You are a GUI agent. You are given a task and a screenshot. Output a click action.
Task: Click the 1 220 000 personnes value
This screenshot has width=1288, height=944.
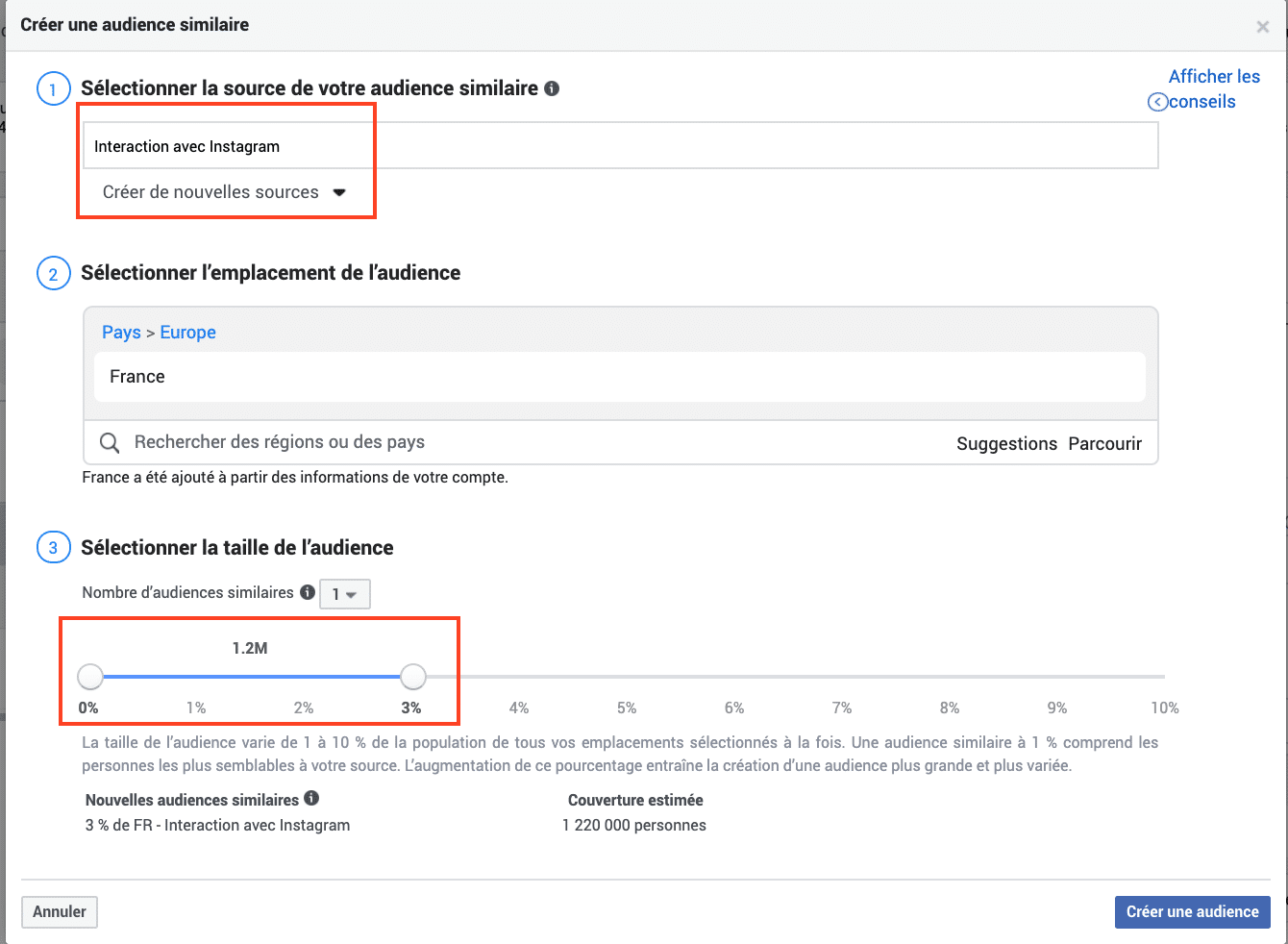pyautogui.click(x=634, y=825)
